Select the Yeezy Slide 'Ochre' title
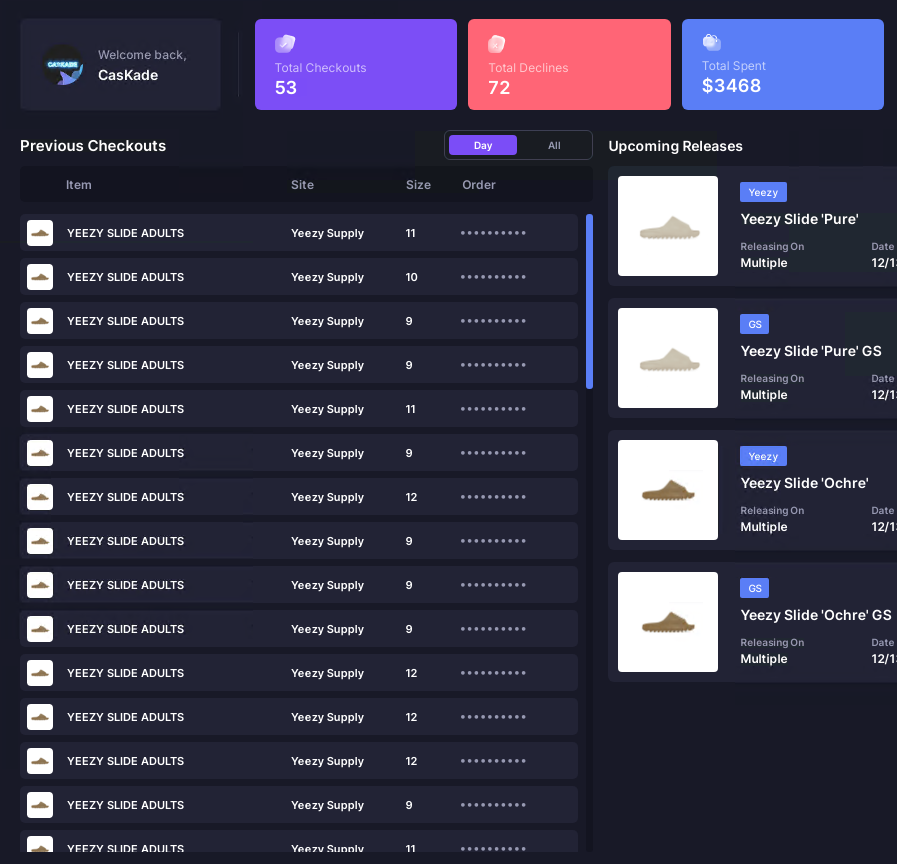897x864 pixels. click(x=804, y=483)
